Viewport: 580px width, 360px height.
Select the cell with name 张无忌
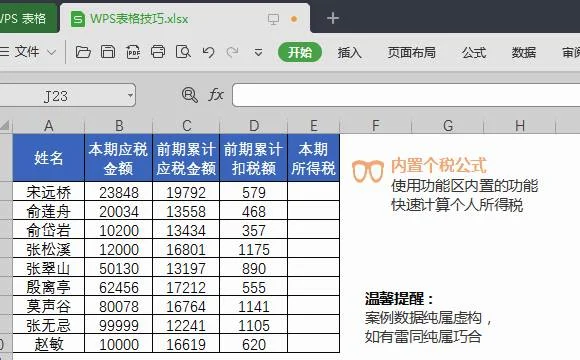[48, 325]
